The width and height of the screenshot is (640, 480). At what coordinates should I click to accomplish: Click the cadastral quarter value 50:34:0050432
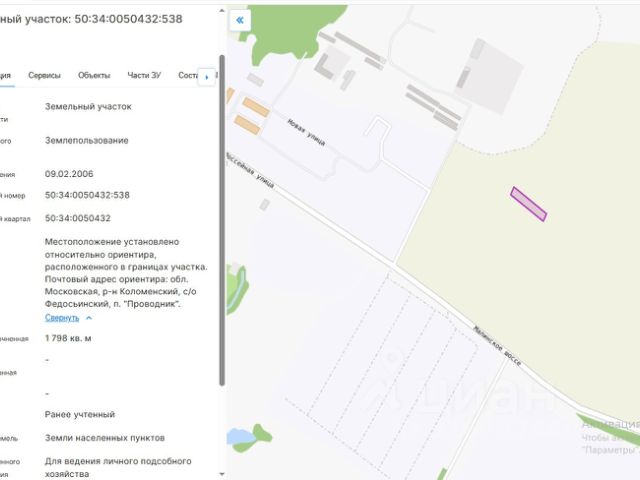point(78,218)
